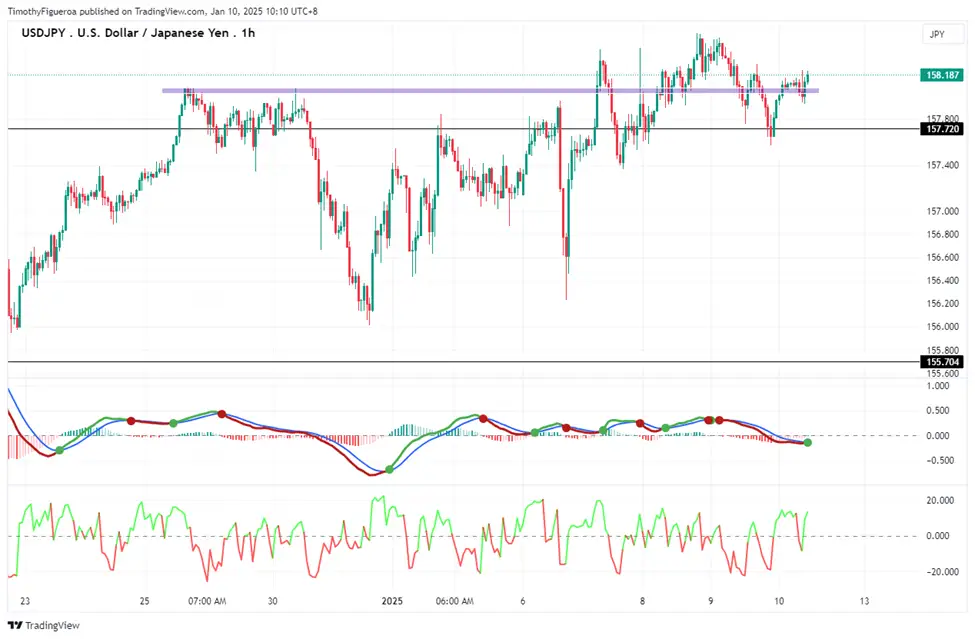This screenshot has height=639, width=975.
Task: Click the 156.000 price axis label
Action: click(943, 326)
